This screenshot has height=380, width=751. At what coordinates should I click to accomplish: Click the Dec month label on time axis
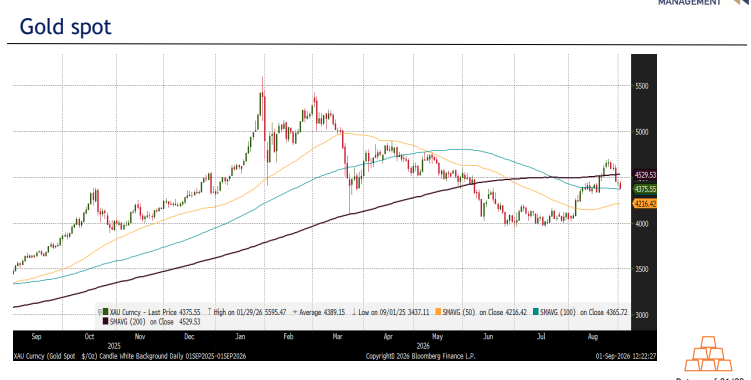190,336
